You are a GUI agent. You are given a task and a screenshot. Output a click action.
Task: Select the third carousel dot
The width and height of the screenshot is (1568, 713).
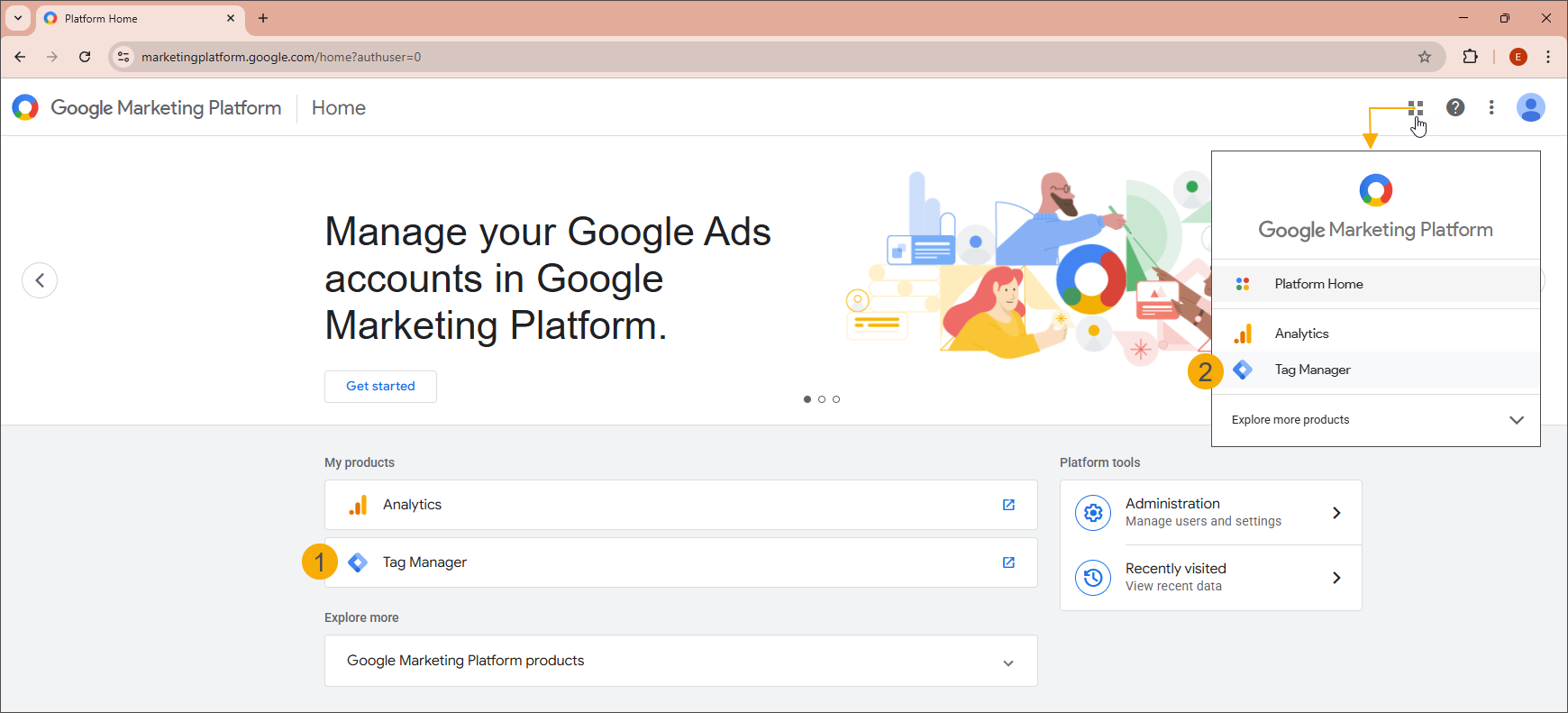836,399
